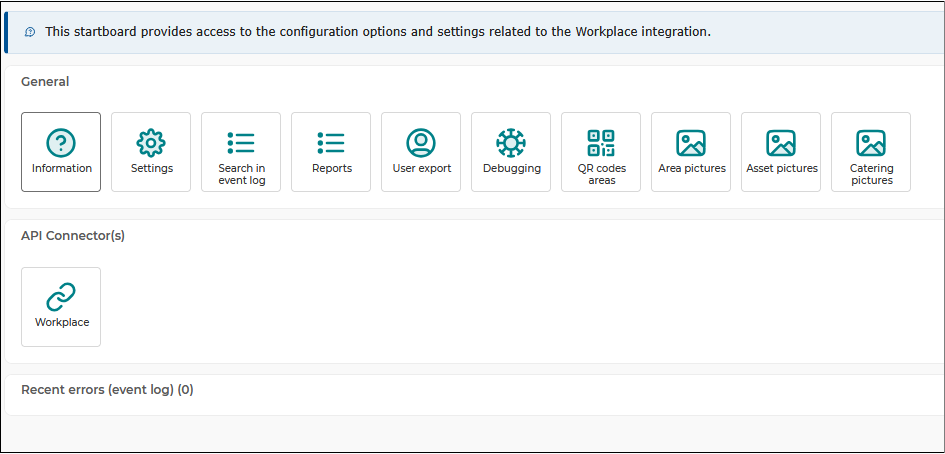Open the Catering pictures tile
The width and height of the screenshot is (945, 454).
click(x=871, y=152)
